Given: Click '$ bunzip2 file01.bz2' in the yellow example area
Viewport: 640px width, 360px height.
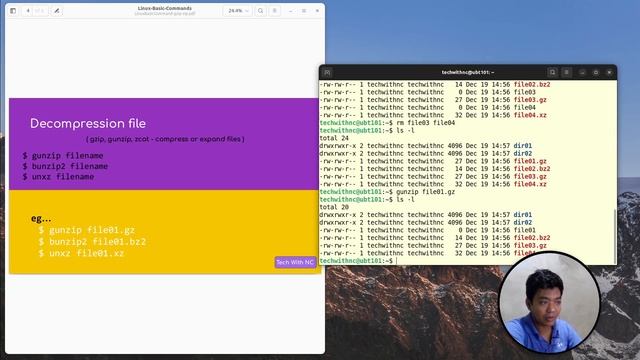Looking at the screenshot, I should [x=92, y=242].
